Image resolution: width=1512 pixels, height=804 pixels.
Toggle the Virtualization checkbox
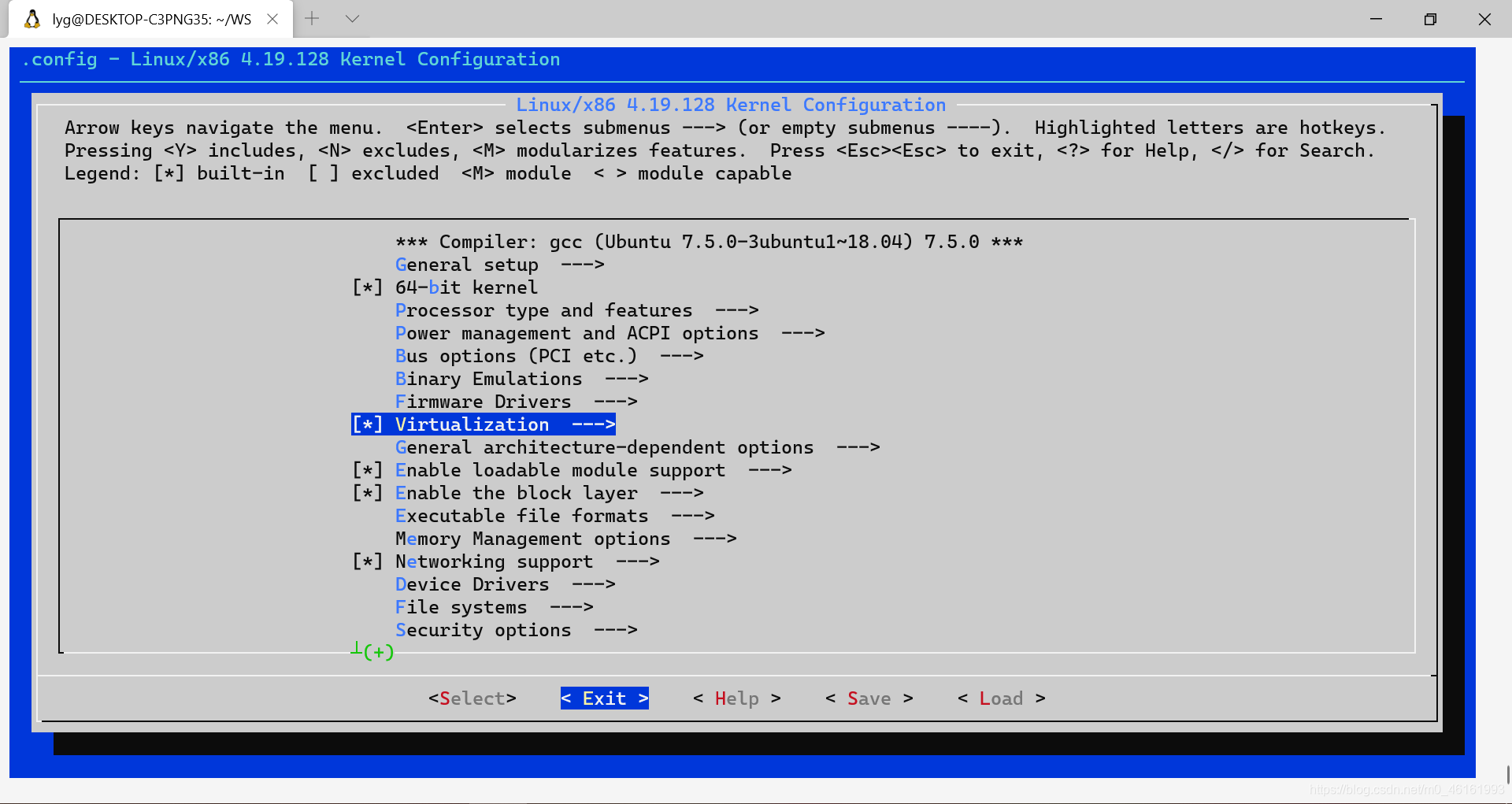pos(367,424)
